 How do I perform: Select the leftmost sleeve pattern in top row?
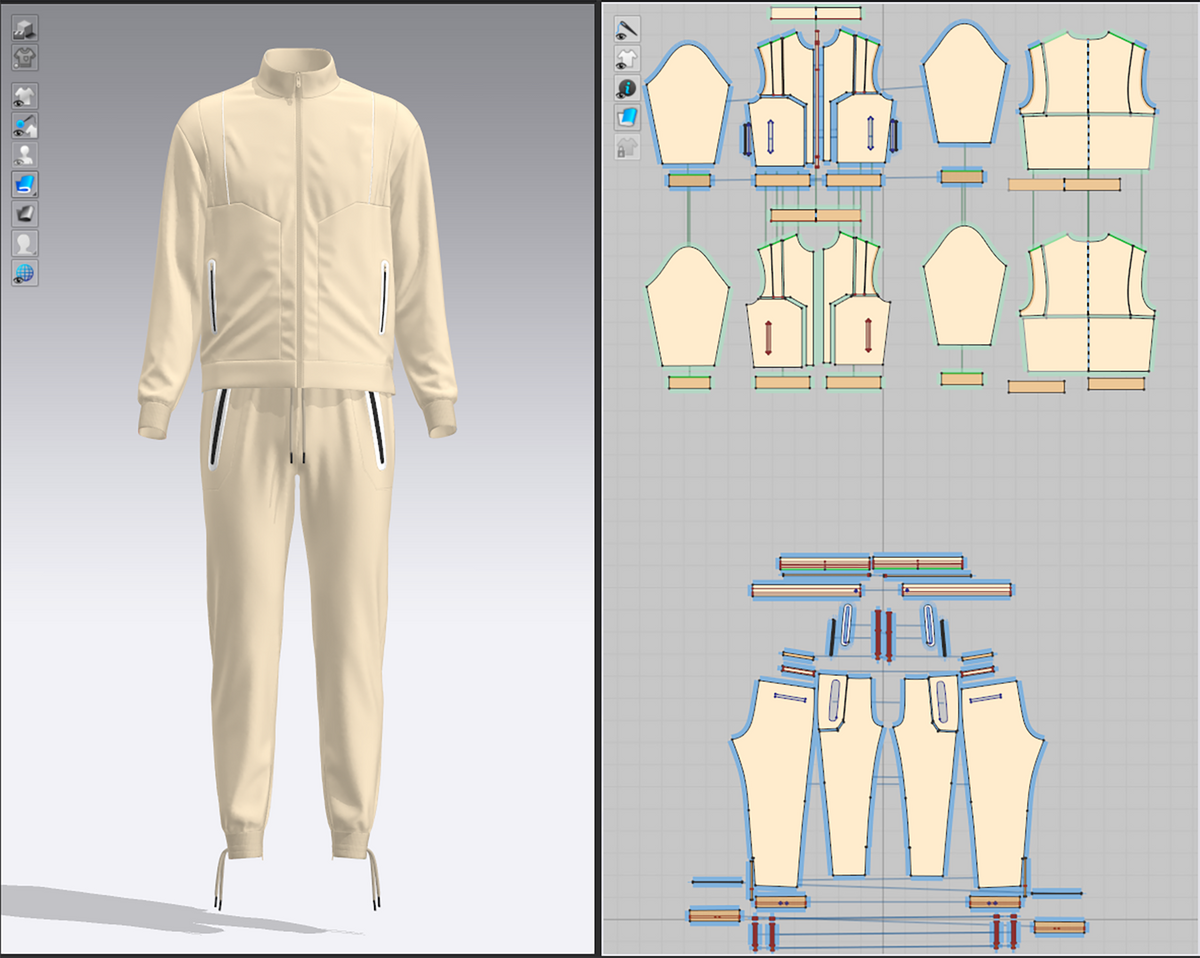pyautogui.click(x=688, y=106)
